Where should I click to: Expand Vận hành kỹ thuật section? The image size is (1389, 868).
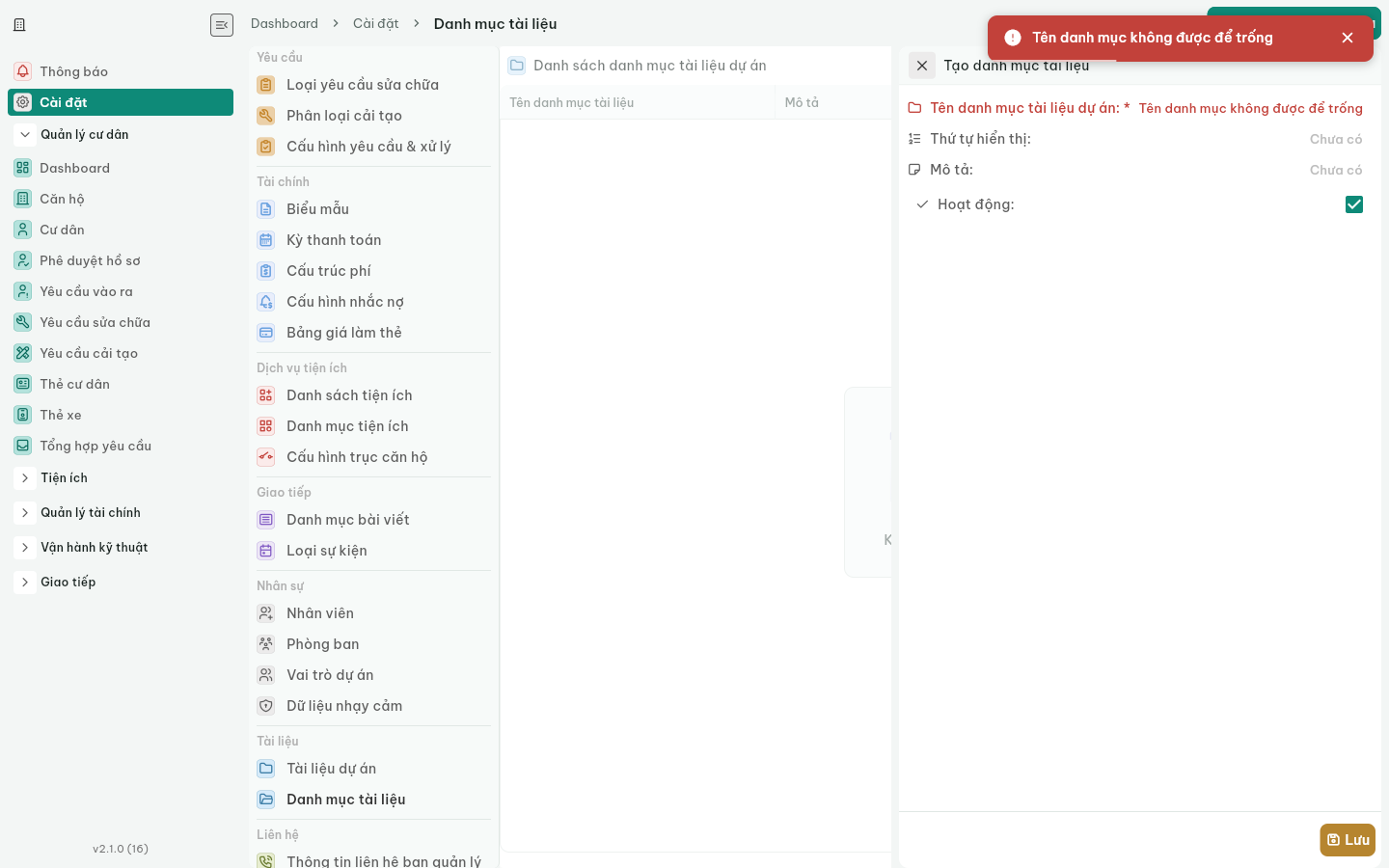(26, 548)
